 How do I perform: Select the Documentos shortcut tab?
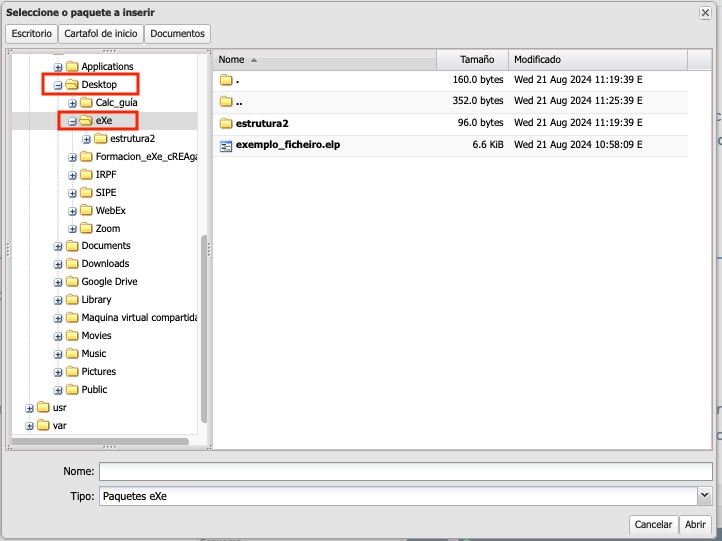pyautogui.click(x=177, y=33)
